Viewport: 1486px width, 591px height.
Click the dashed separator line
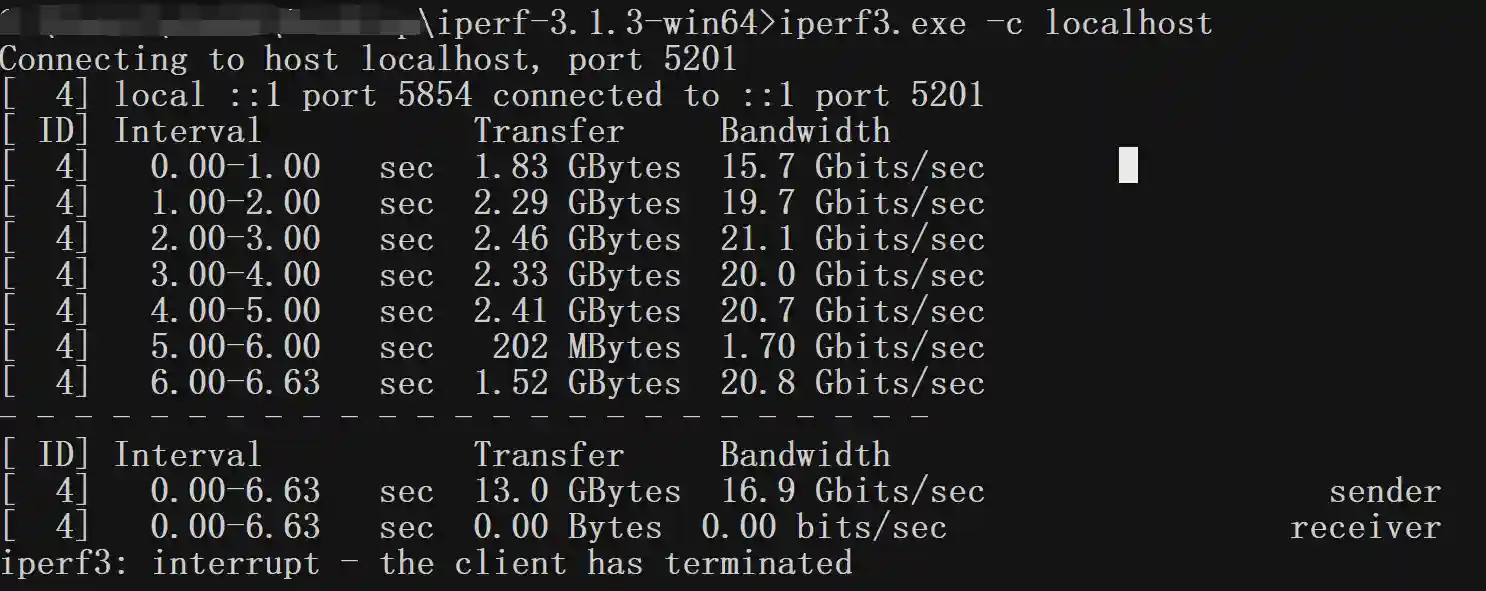click(465, 415)
